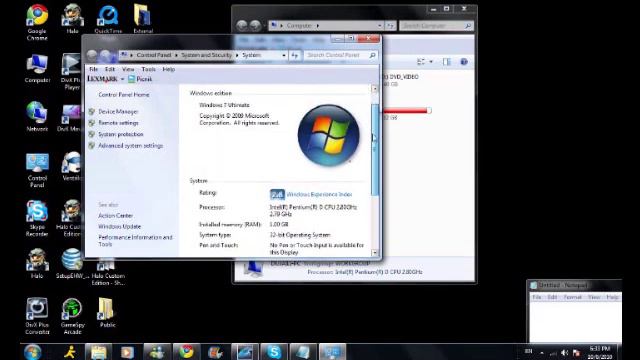Viewport: 640px width, 360px height.
Task: Click the Windows Start orb
Action: (x=33, y=352)
